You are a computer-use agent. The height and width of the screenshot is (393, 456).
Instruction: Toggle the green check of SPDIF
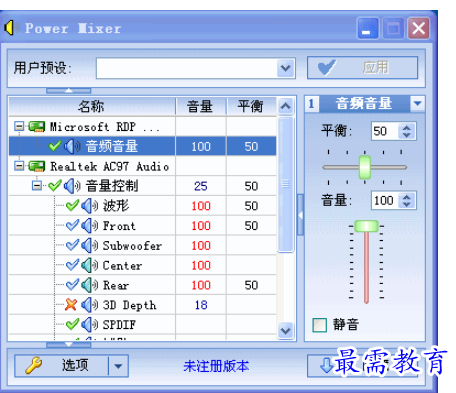pos(72,324)
